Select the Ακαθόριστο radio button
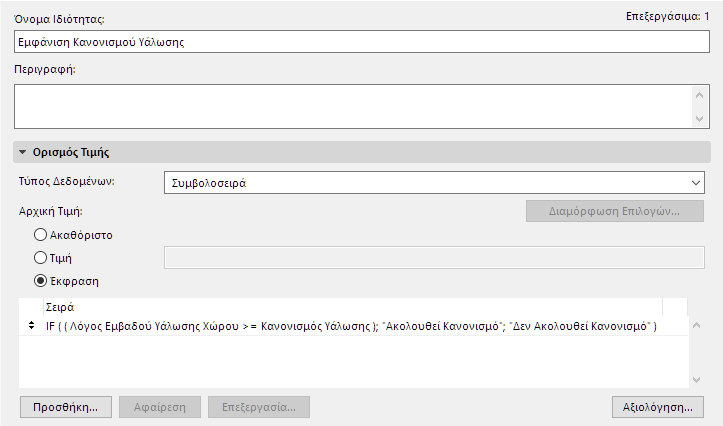Image resolution: width=723 pixels, height=426 pixels. [41, 235]
